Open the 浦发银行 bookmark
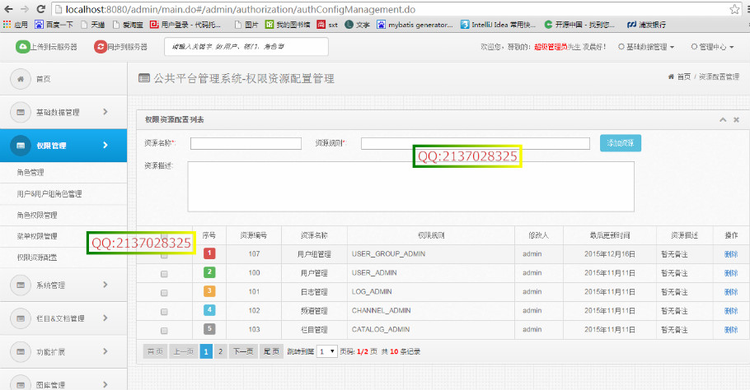Image resolution: width=750 pixels, height=390 pixels. click(x=646, y=24)
